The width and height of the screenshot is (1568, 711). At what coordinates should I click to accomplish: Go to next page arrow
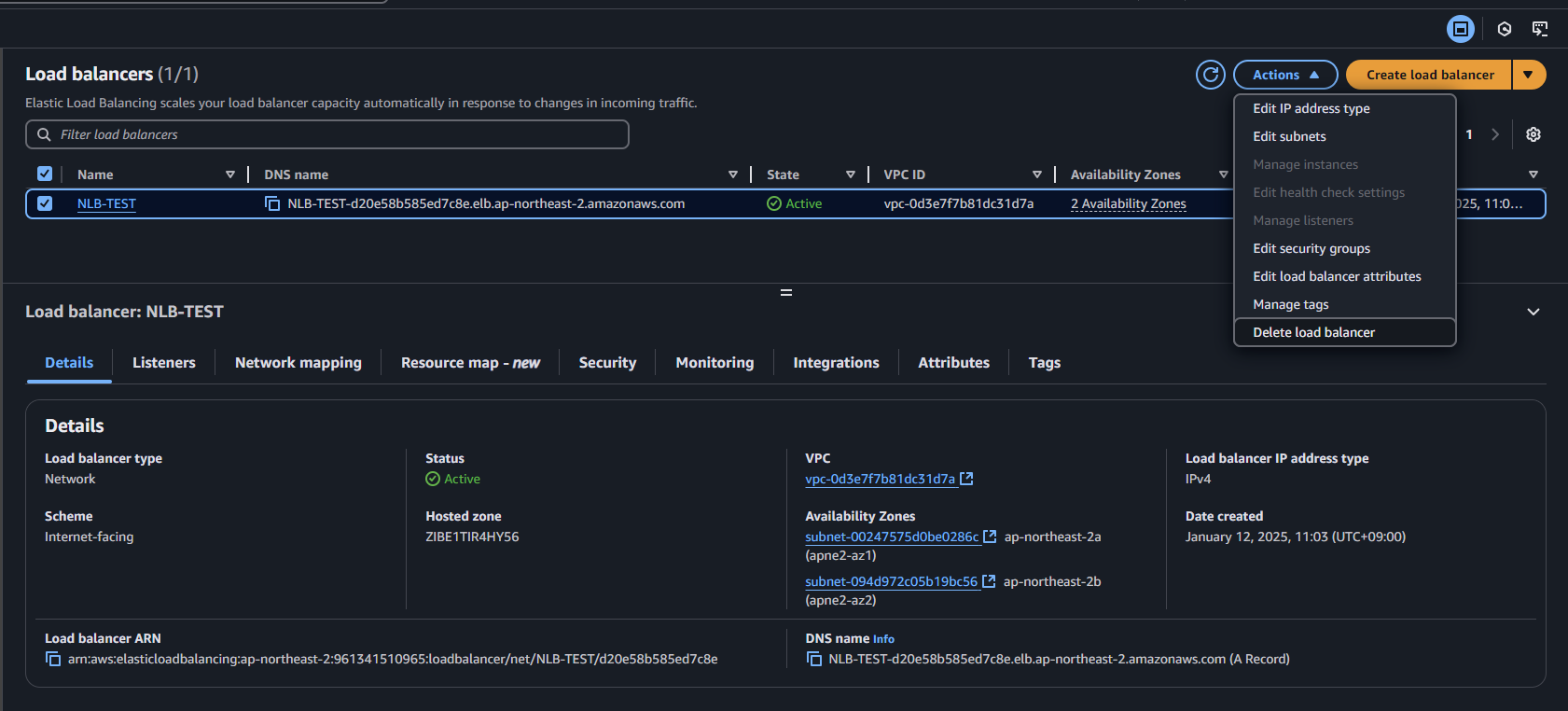pos(1495,134)
